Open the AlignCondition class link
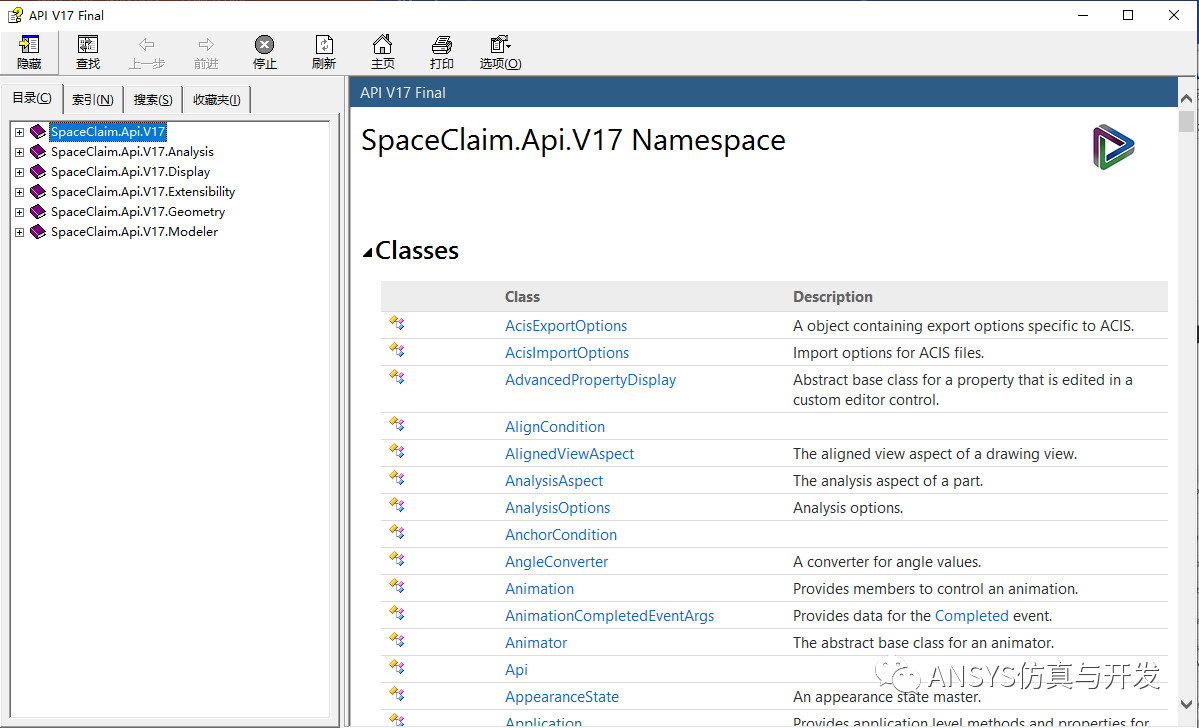The image size is (1199, 728). point(554,427)
